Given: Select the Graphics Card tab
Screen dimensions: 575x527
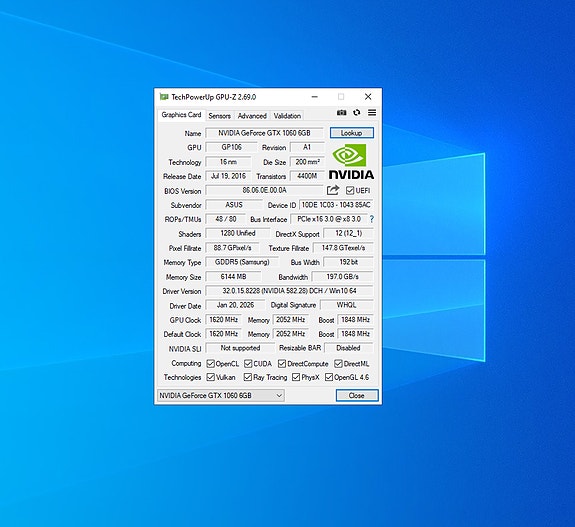Looking at the screenshot, I should tap(181, 115).
